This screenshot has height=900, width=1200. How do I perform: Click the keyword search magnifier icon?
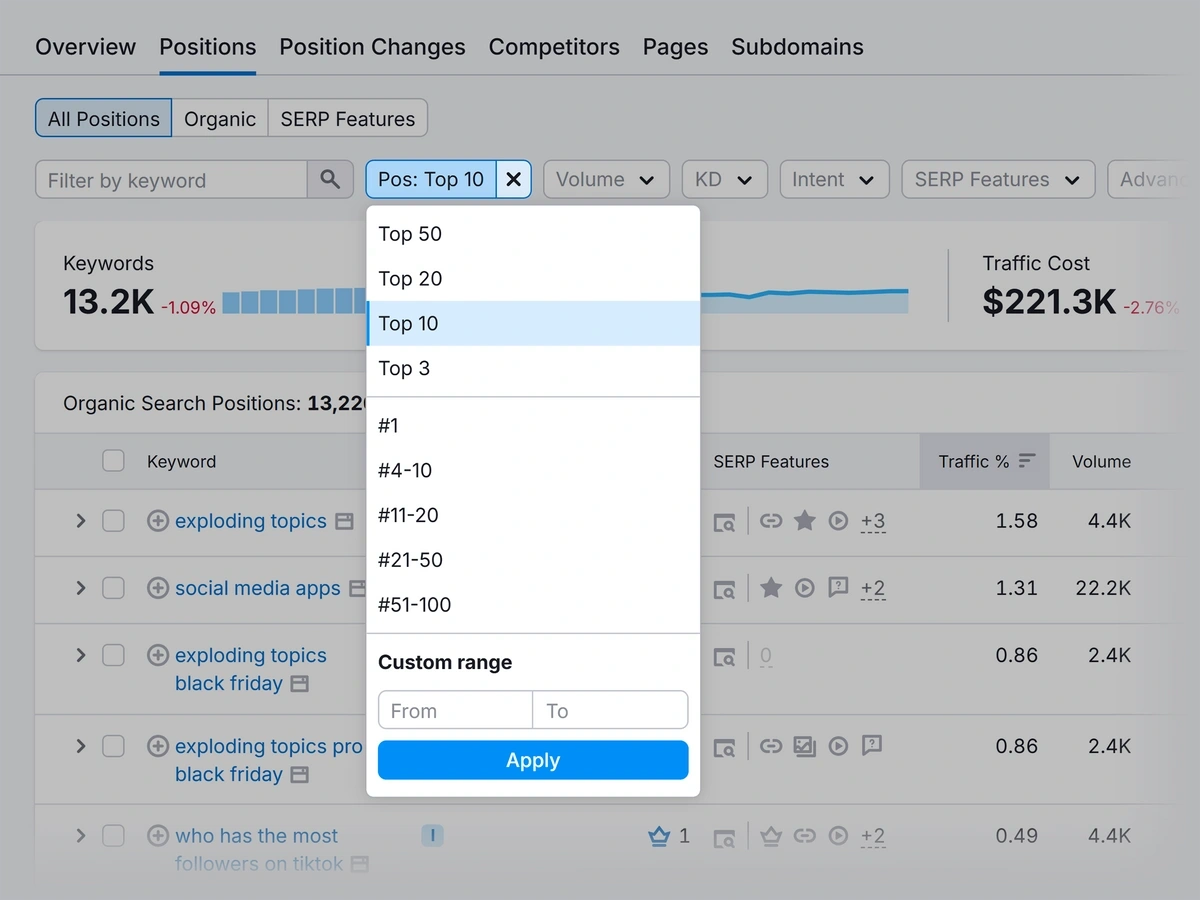[x=330, y=180]
